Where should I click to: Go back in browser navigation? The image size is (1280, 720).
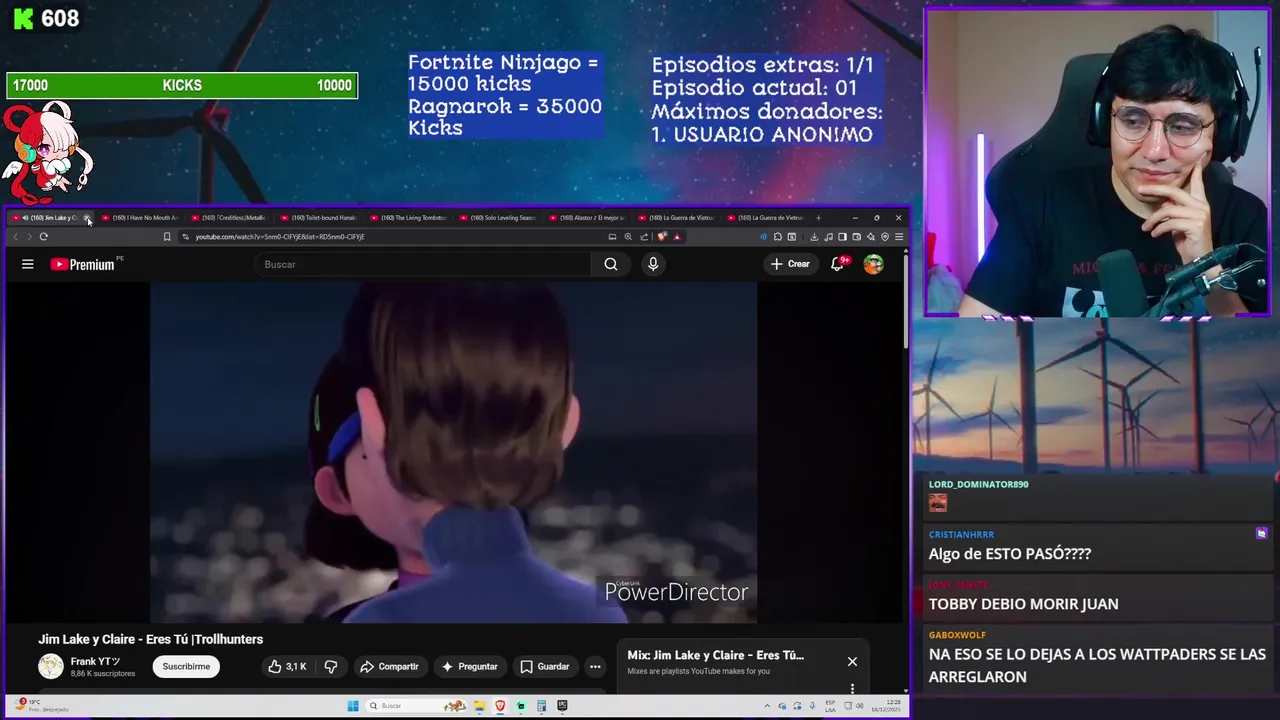coord(15,237)
